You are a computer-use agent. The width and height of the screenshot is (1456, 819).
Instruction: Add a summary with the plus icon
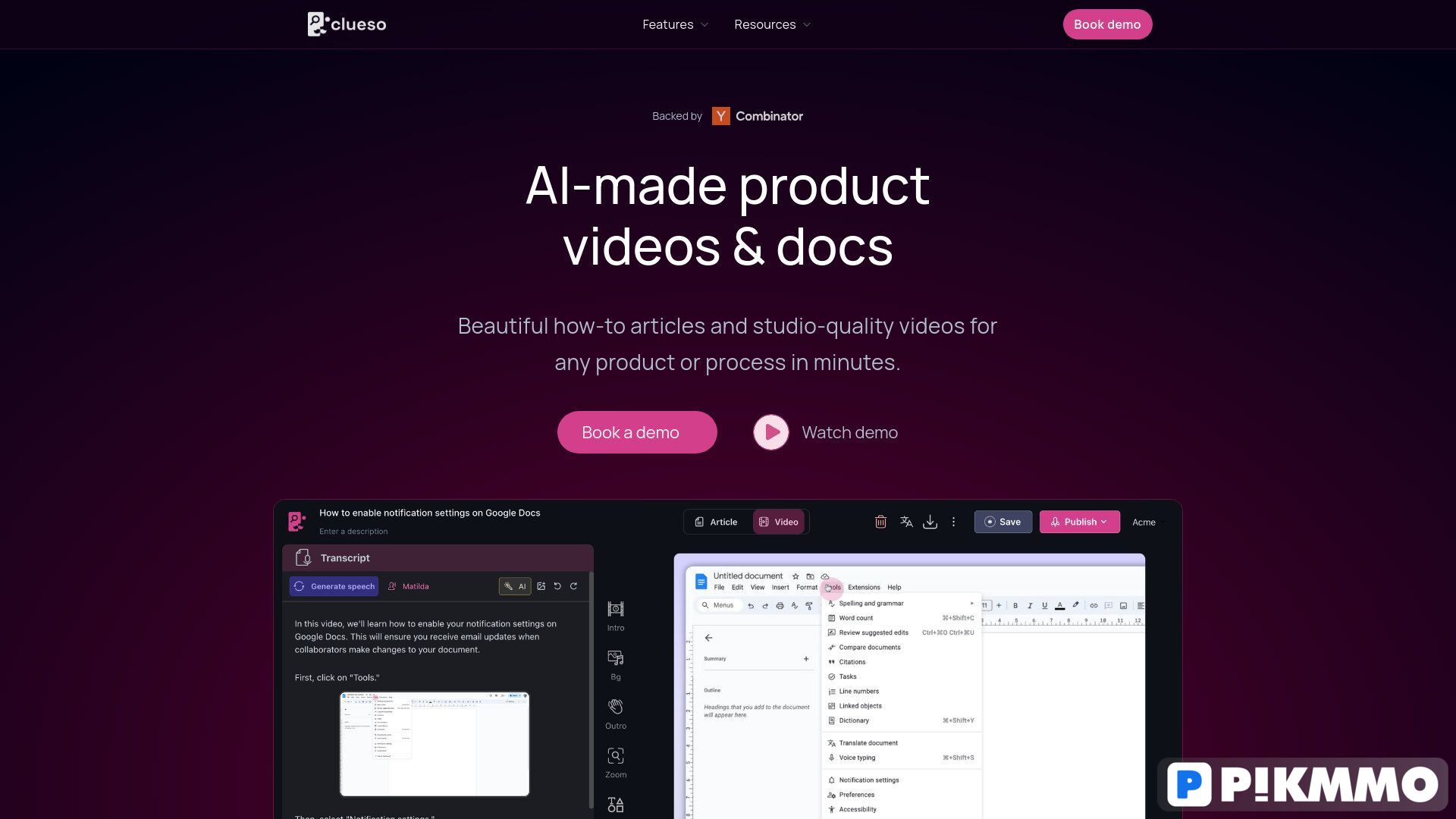pyautogui.click(x=806, y=659)
